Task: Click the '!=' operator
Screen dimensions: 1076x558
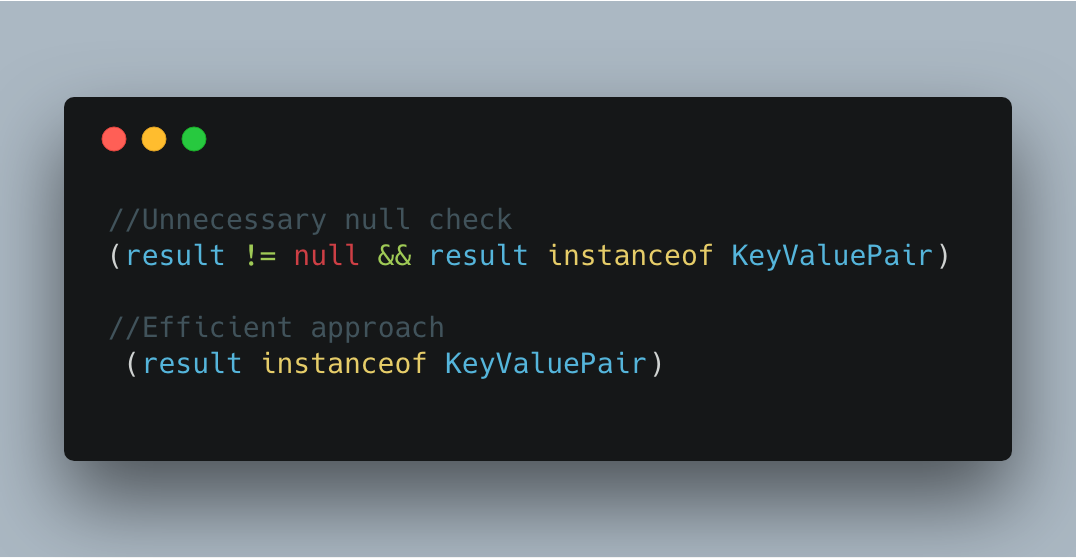Action: click(261, 255)
